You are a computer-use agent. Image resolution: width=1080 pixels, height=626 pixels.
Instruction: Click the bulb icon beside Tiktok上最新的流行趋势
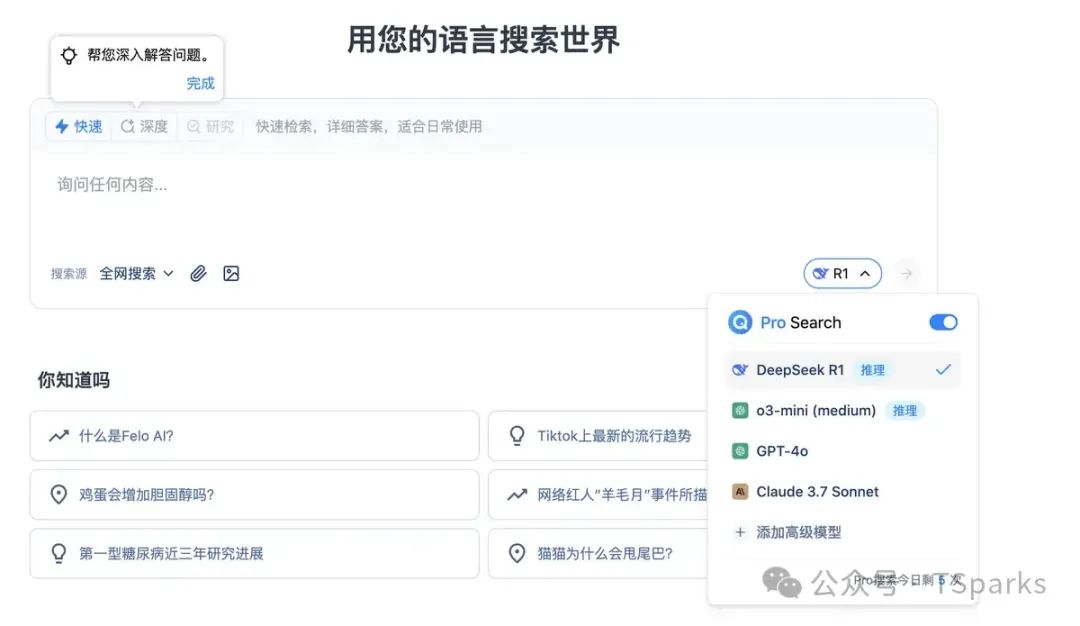(517, 436)
